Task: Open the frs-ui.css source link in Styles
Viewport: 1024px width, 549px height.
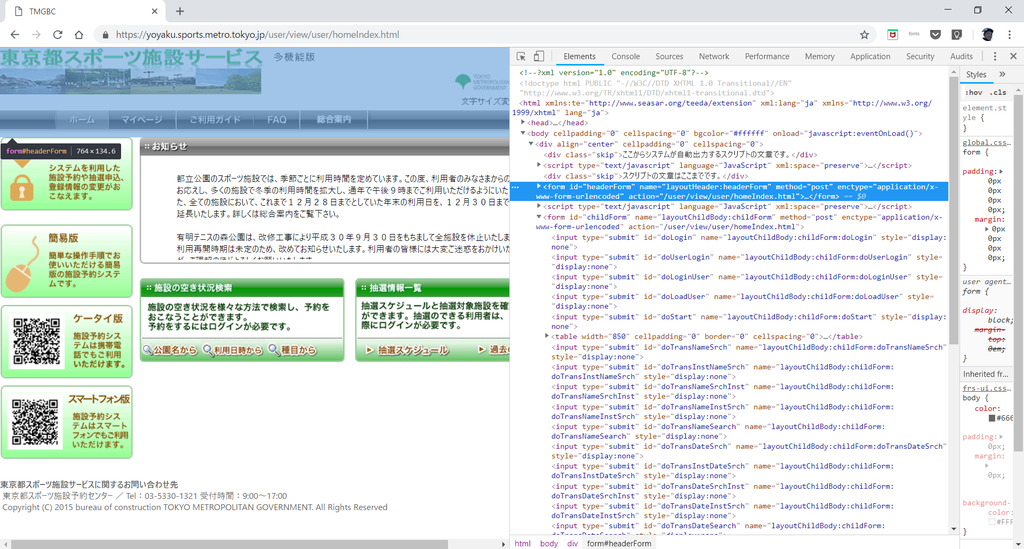Action: tap(985, 388)
